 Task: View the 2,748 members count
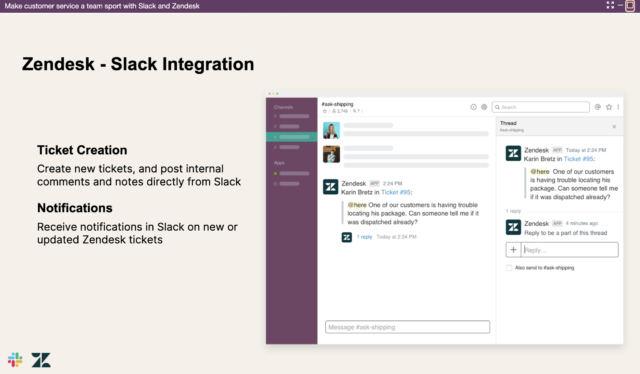(x=340, y=111)
